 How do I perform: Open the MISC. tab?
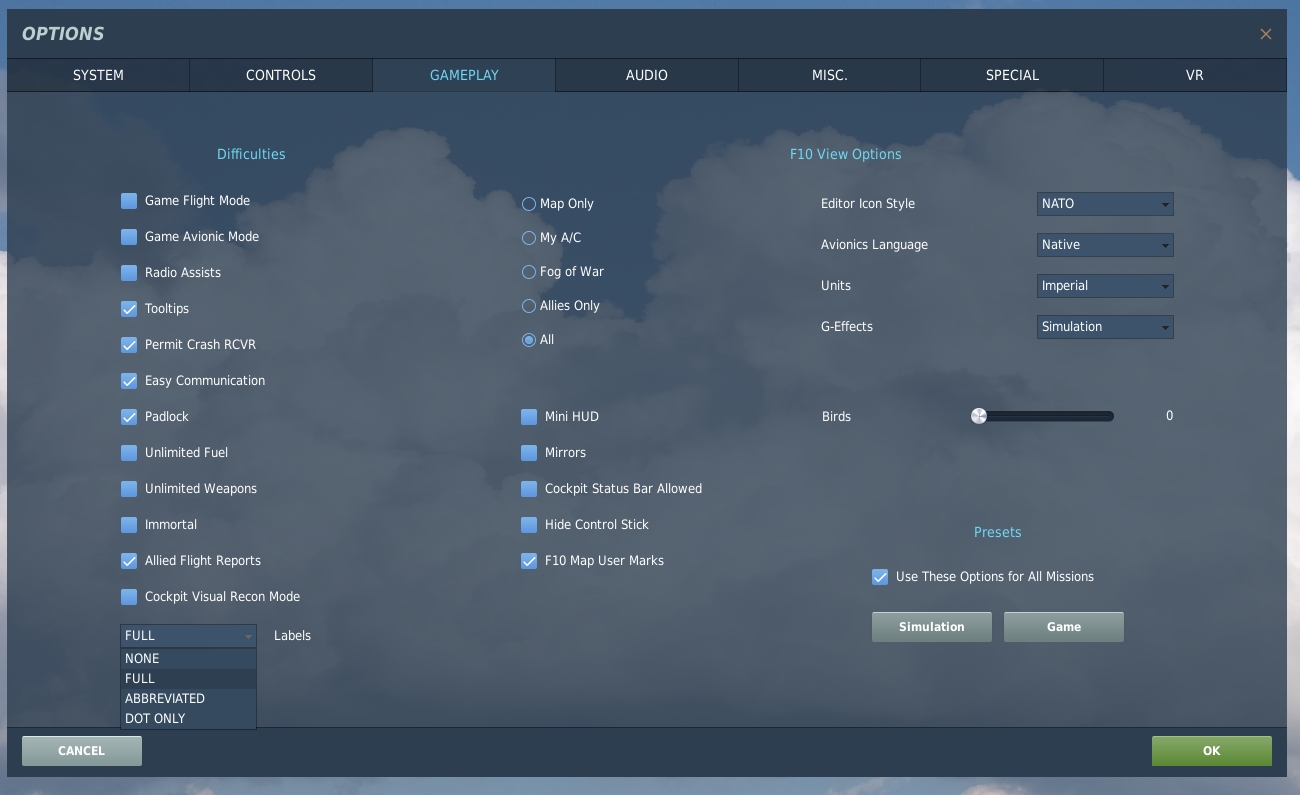[829, 75]
